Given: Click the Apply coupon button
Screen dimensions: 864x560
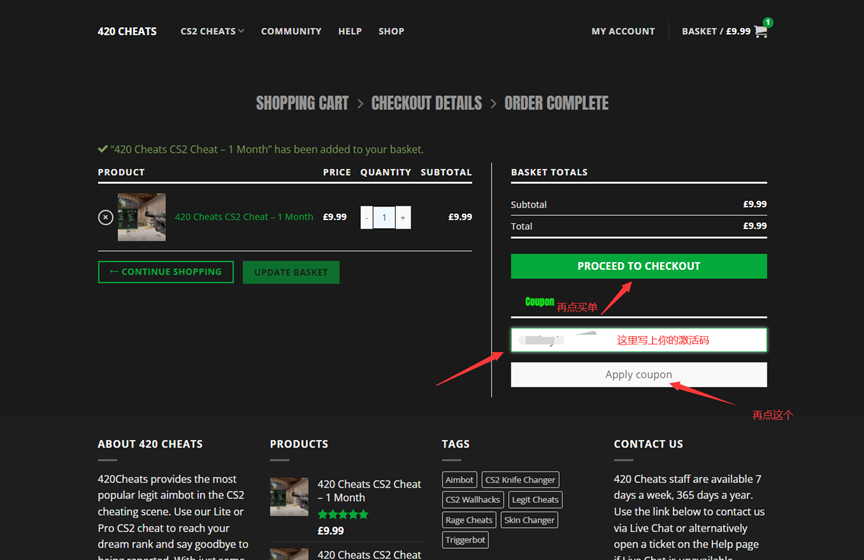Looking at the screenshot, I should [x=638, y=375].
